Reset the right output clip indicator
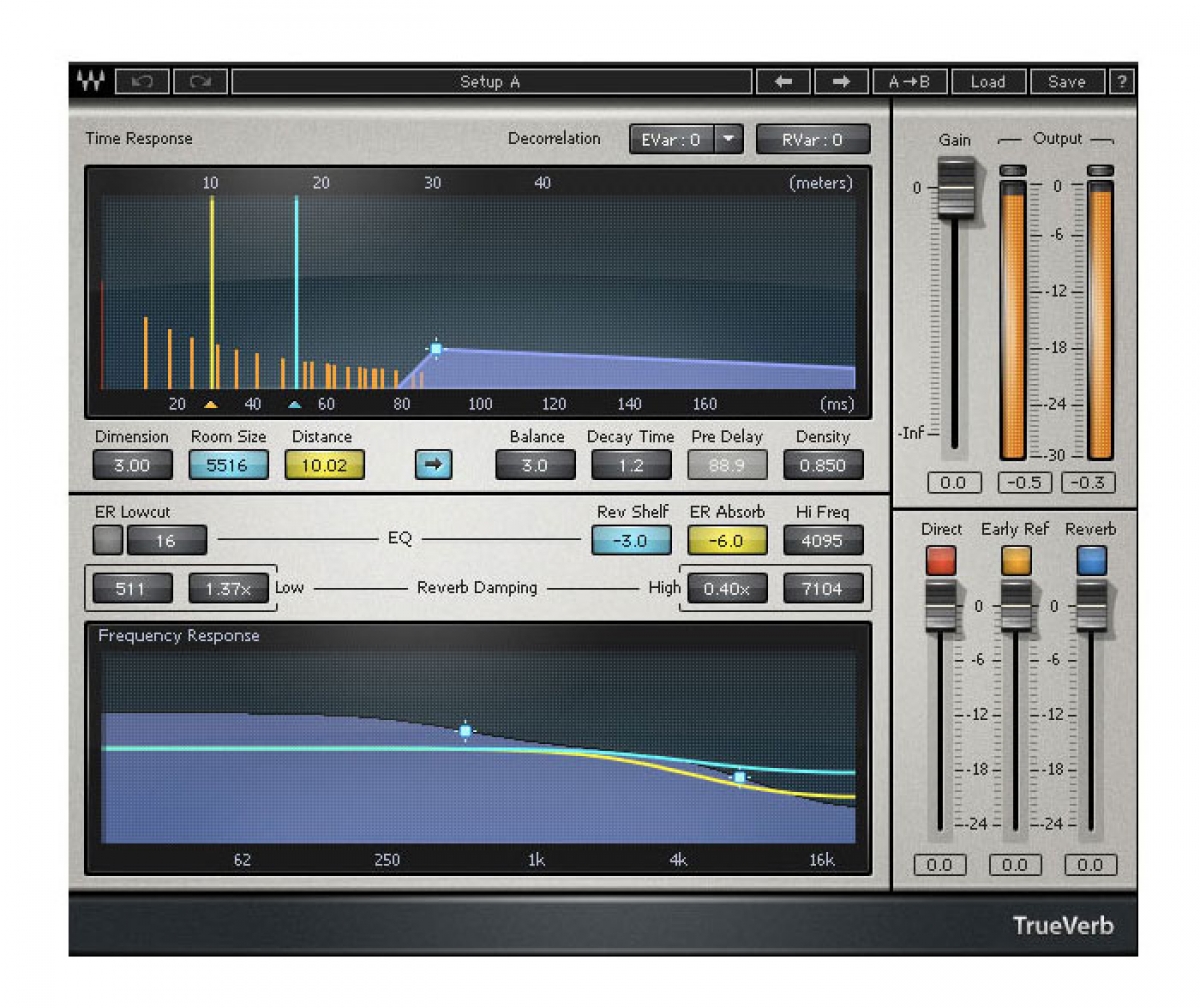 coord(1100,171)
